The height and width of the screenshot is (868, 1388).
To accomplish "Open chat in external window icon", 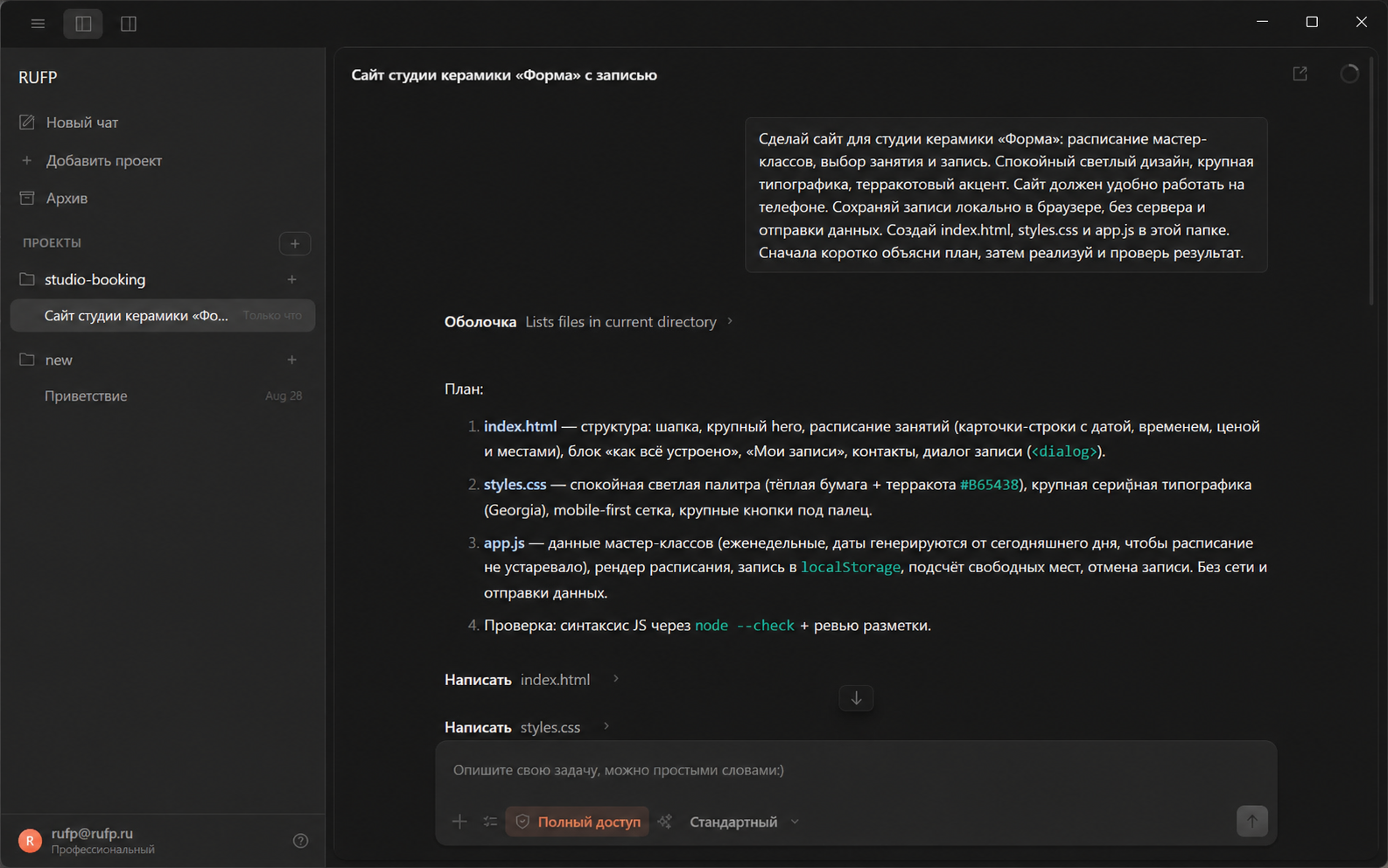I will tap(1300, 73).
